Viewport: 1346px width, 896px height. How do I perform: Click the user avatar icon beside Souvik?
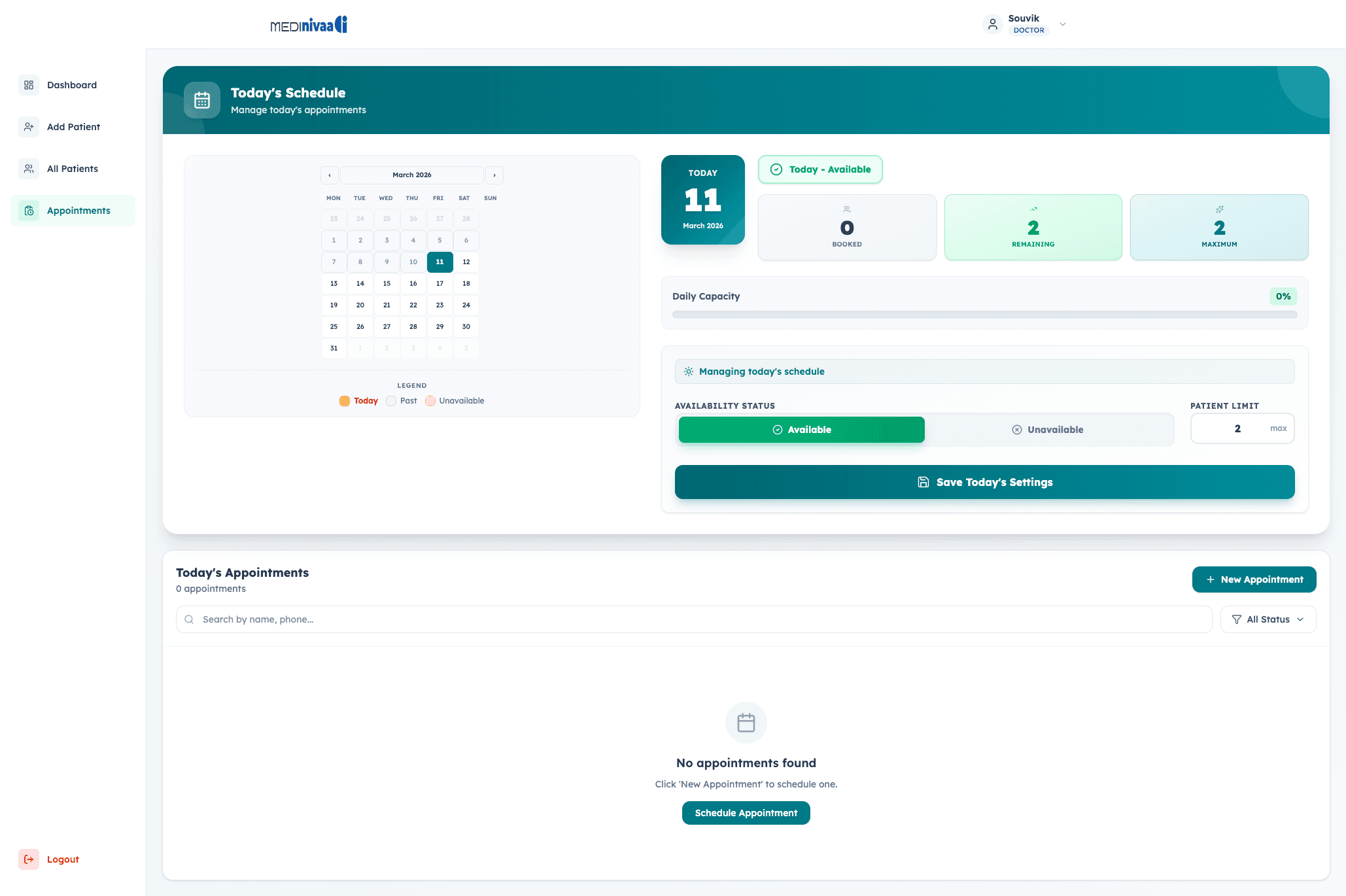point(992,24)
